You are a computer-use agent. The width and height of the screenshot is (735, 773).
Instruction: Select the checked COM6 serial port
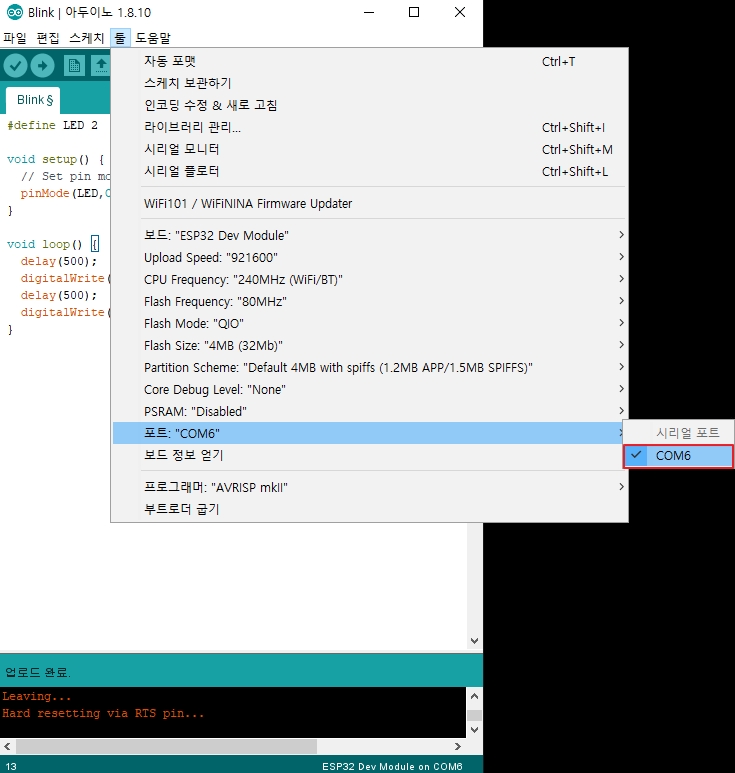678,456
